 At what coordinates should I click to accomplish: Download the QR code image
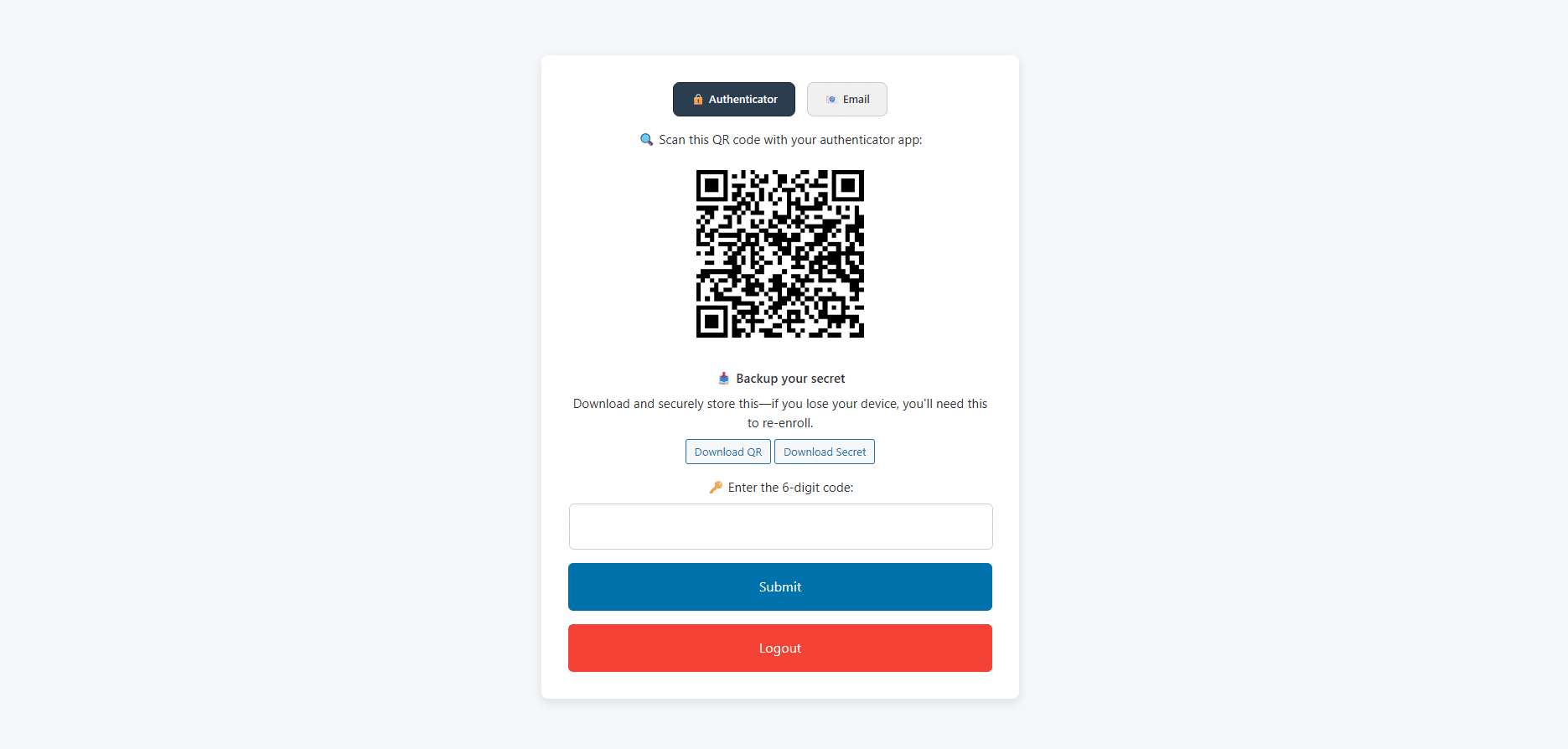[728, 452]
